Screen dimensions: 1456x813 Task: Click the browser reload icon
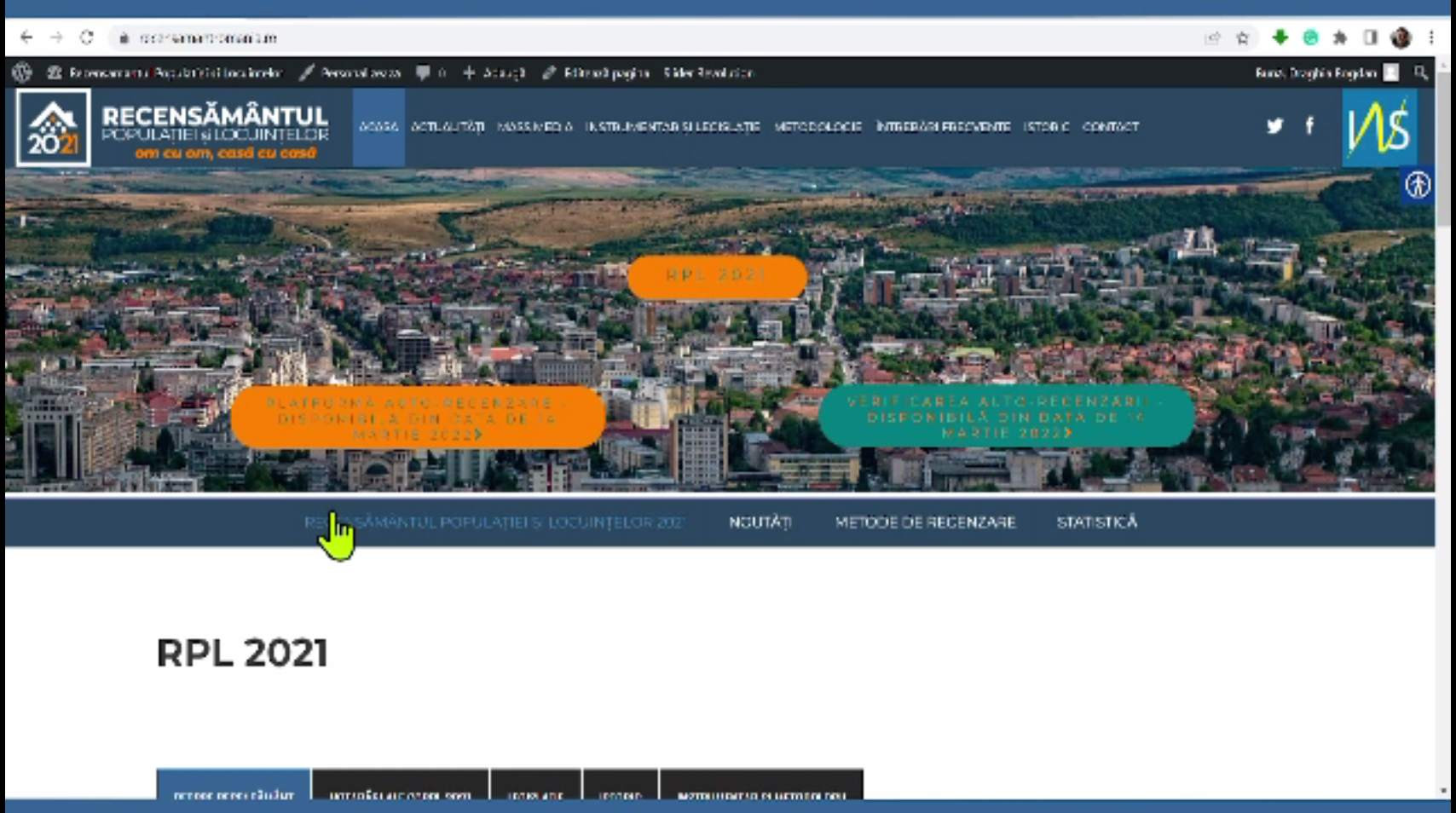pyautogui.click(x=87, y=37)
